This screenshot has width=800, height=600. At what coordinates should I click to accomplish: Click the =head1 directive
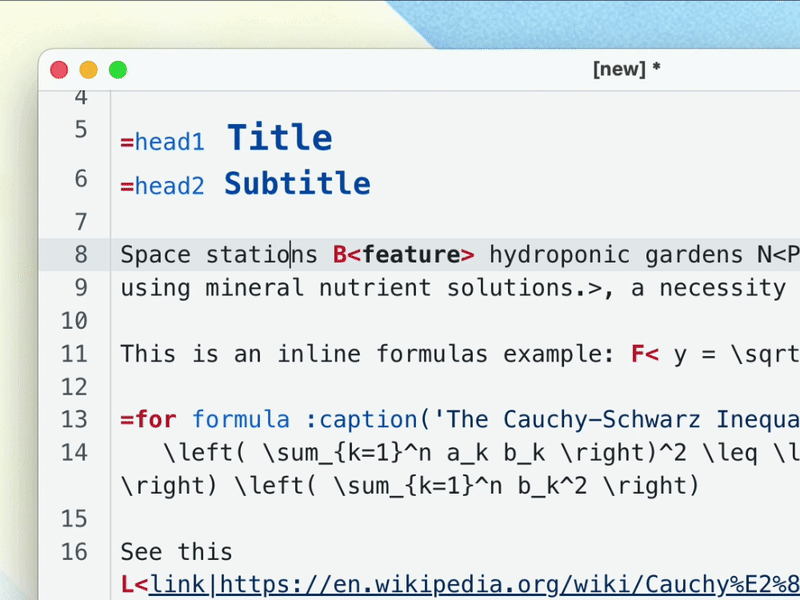(162, 142)
